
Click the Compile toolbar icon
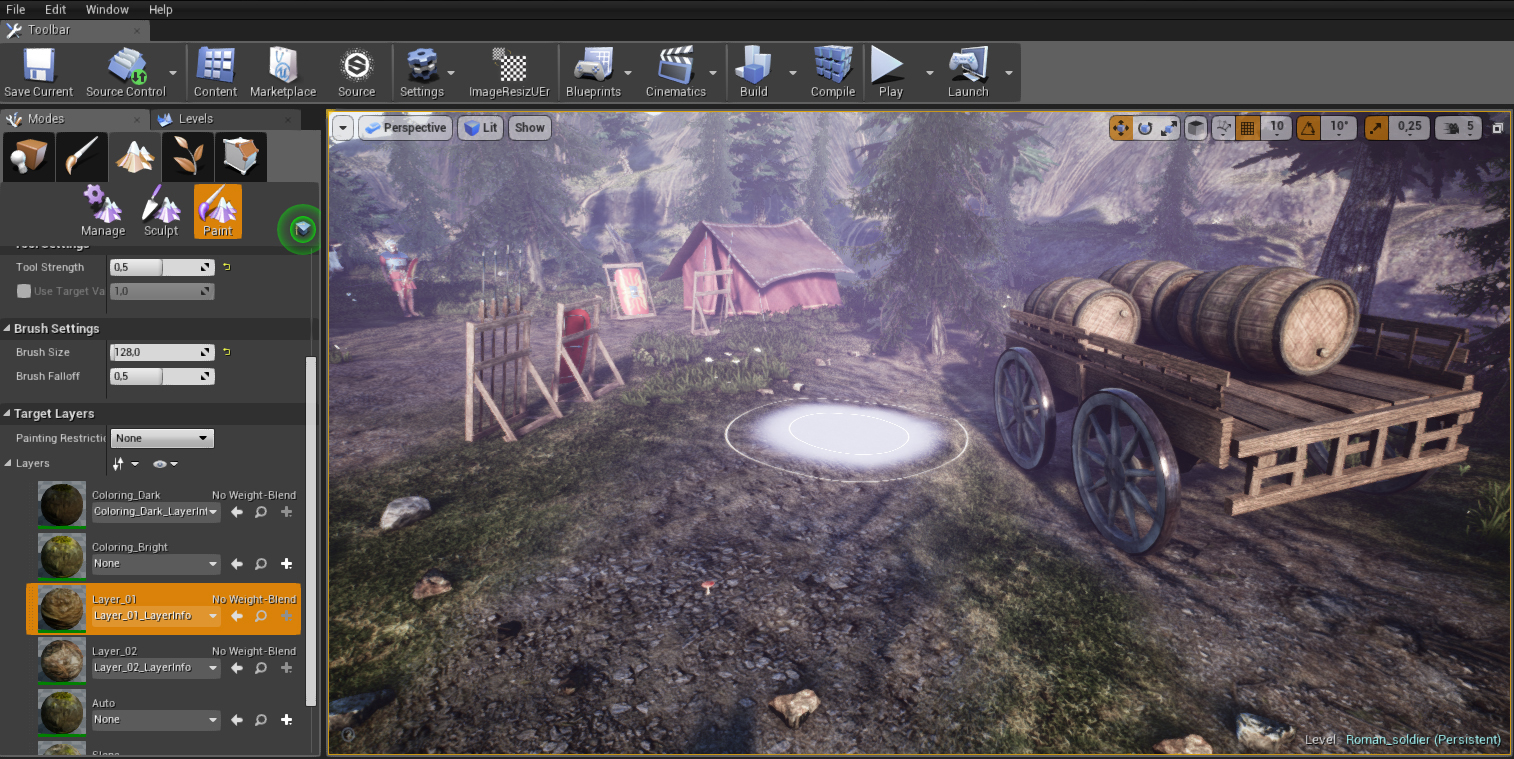832,72
